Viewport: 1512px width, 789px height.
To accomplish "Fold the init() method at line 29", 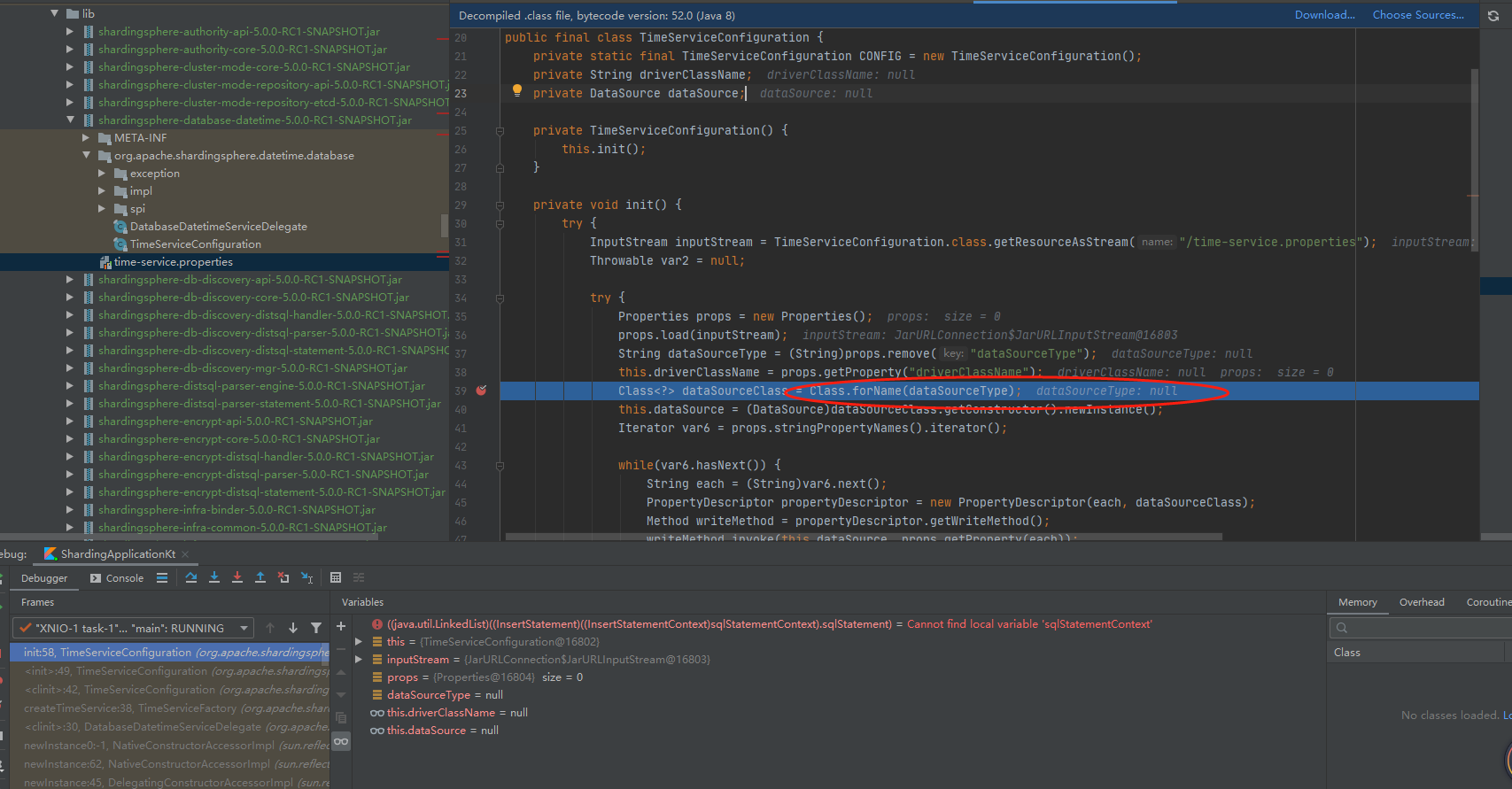I will click(500, 205).
